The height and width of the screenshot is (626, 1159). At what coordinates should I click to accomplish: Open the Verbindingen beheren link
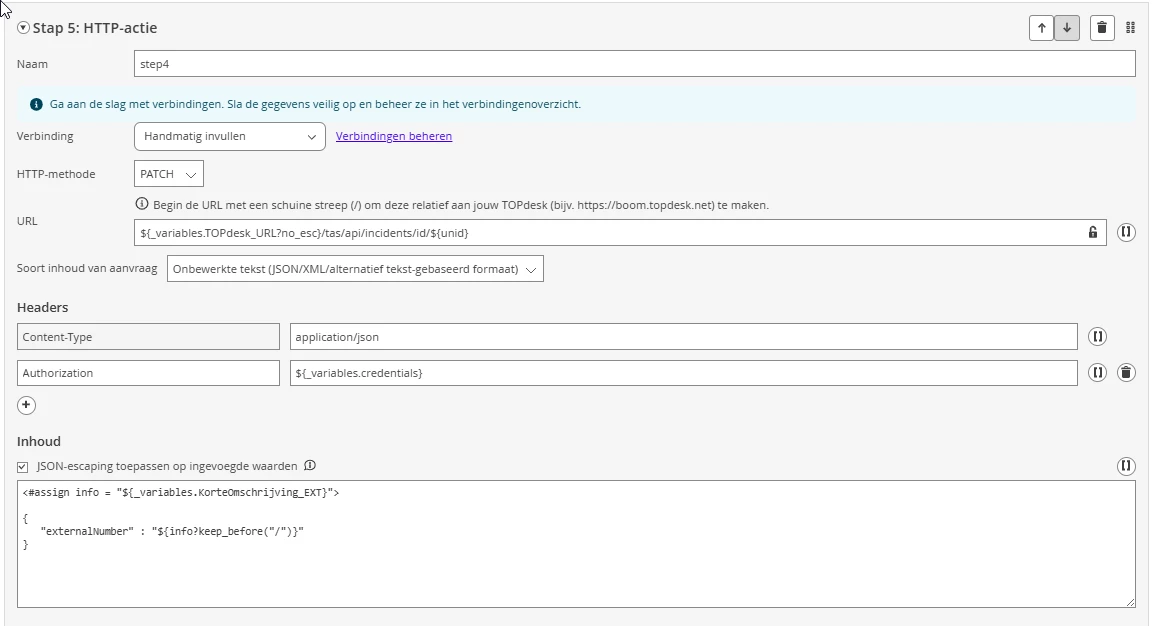(394, 136)
